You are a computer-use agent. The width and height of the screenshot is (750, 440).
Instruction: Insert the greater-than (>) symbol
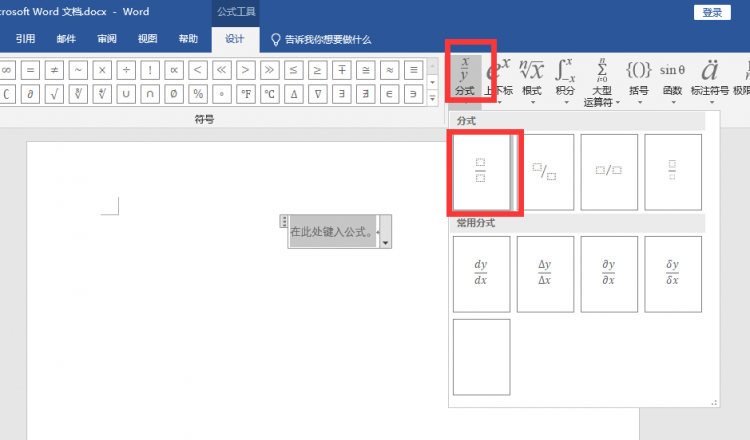245,70
